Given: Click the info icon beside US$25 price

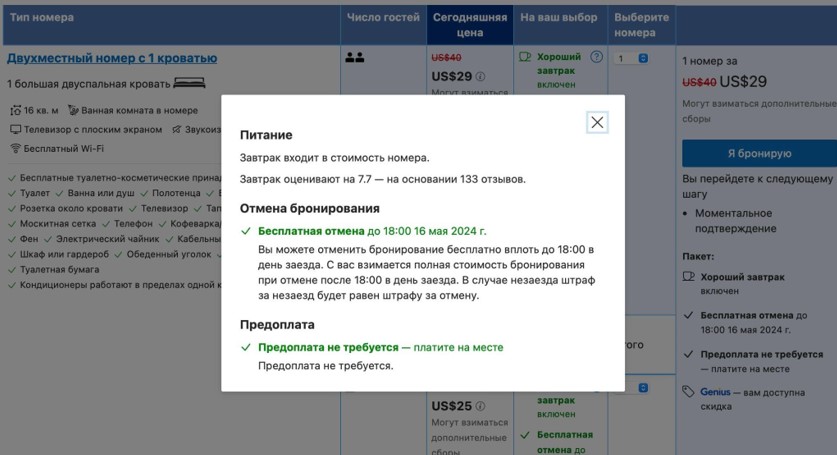Looking at the screenshot, I should 480,406.
